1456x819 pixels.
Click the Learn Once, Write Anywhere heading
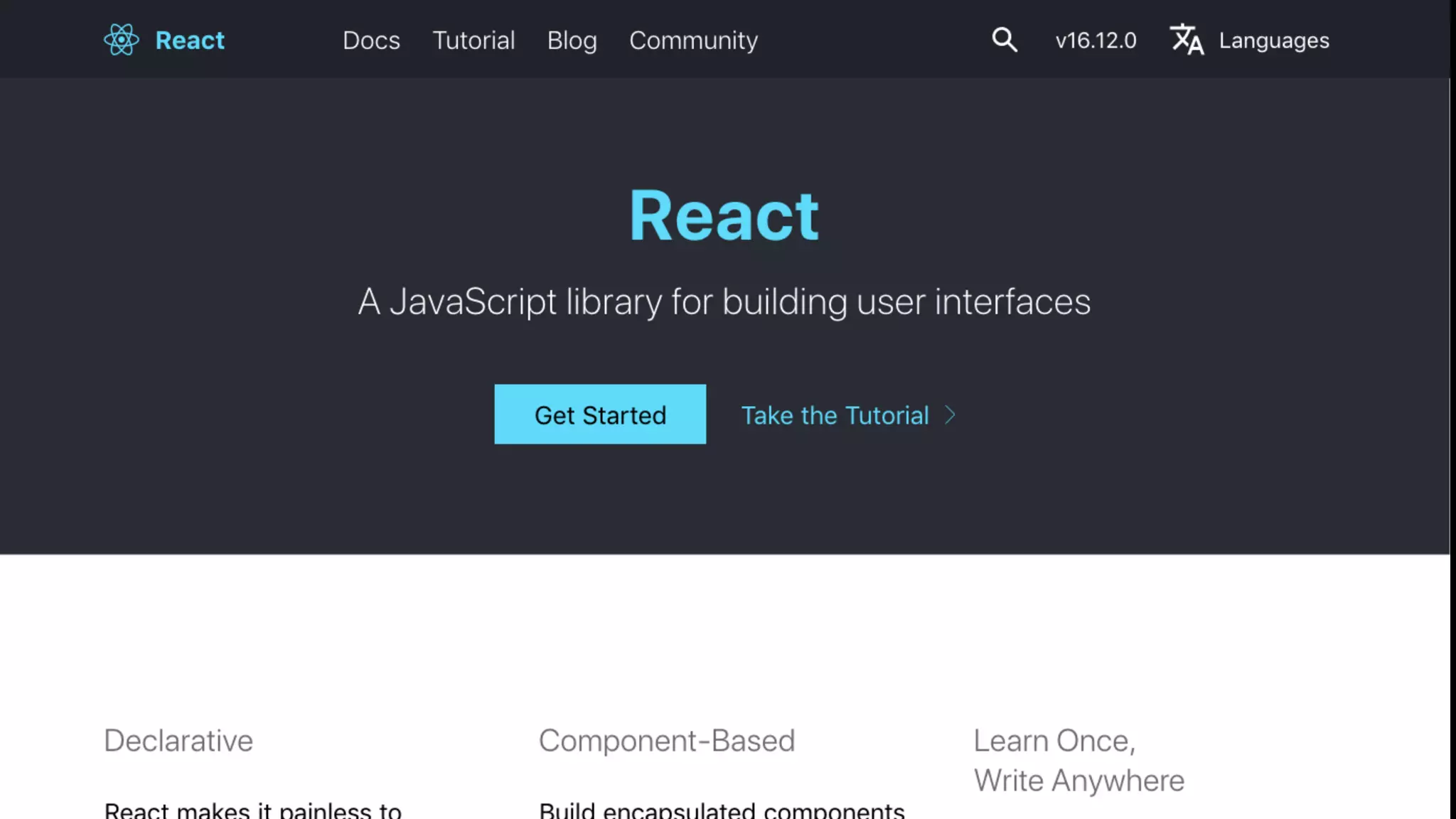(1078, 761)
